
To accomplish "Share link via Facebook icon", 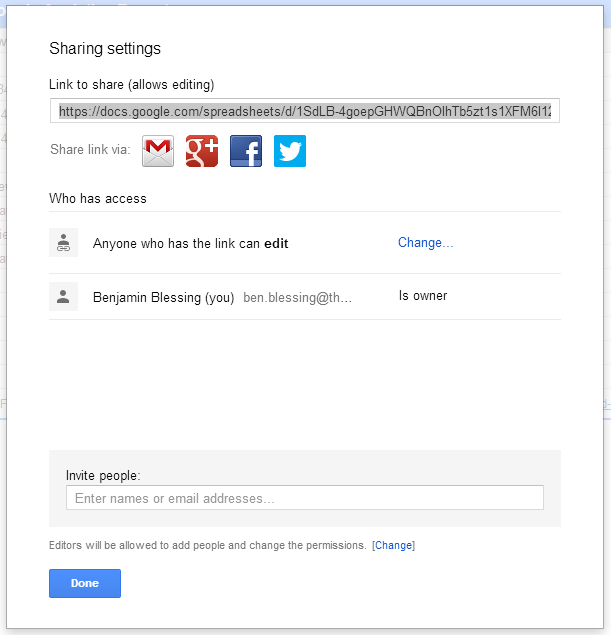I will 246,151.
